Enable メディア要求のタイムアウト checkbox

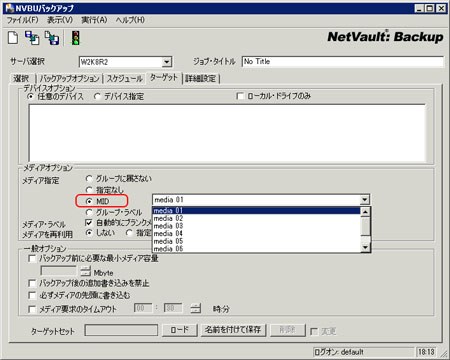32,309
